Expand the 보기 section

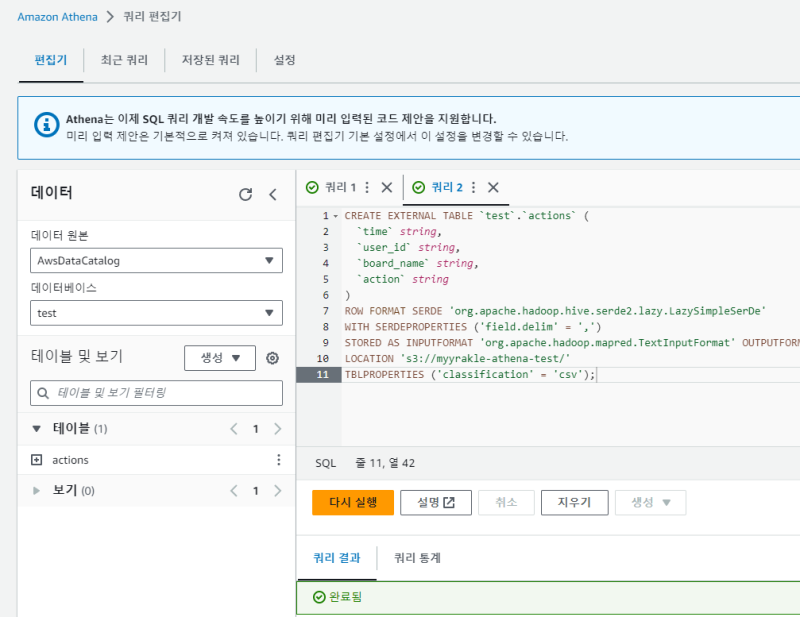(x=37, y=491)
